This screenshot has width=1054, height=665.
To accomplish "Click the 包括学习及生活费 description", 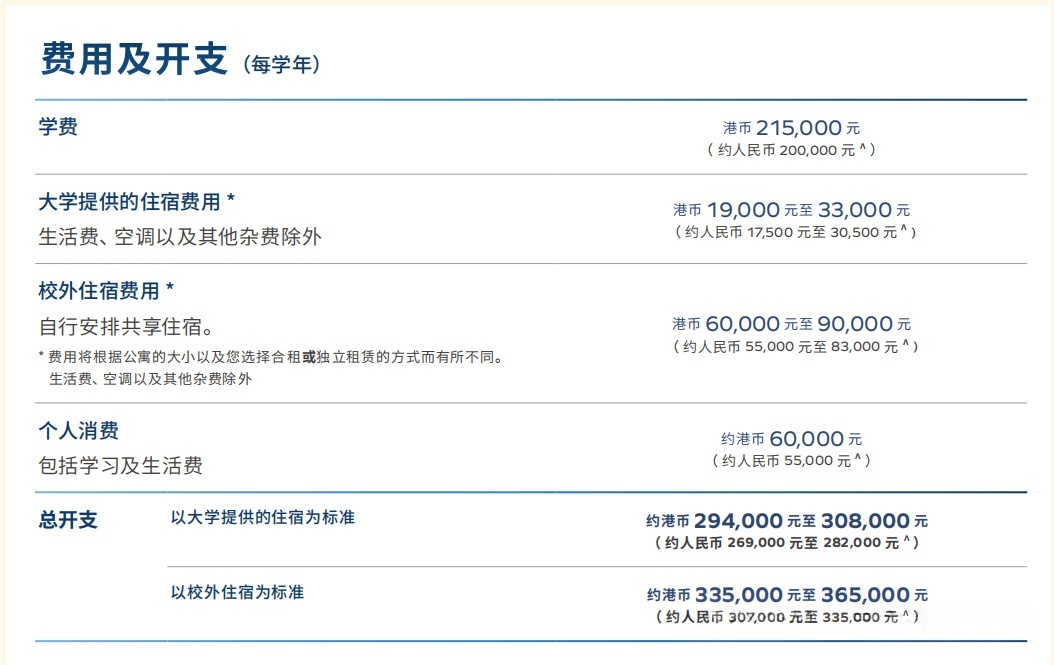I will (x=120, y=466).
